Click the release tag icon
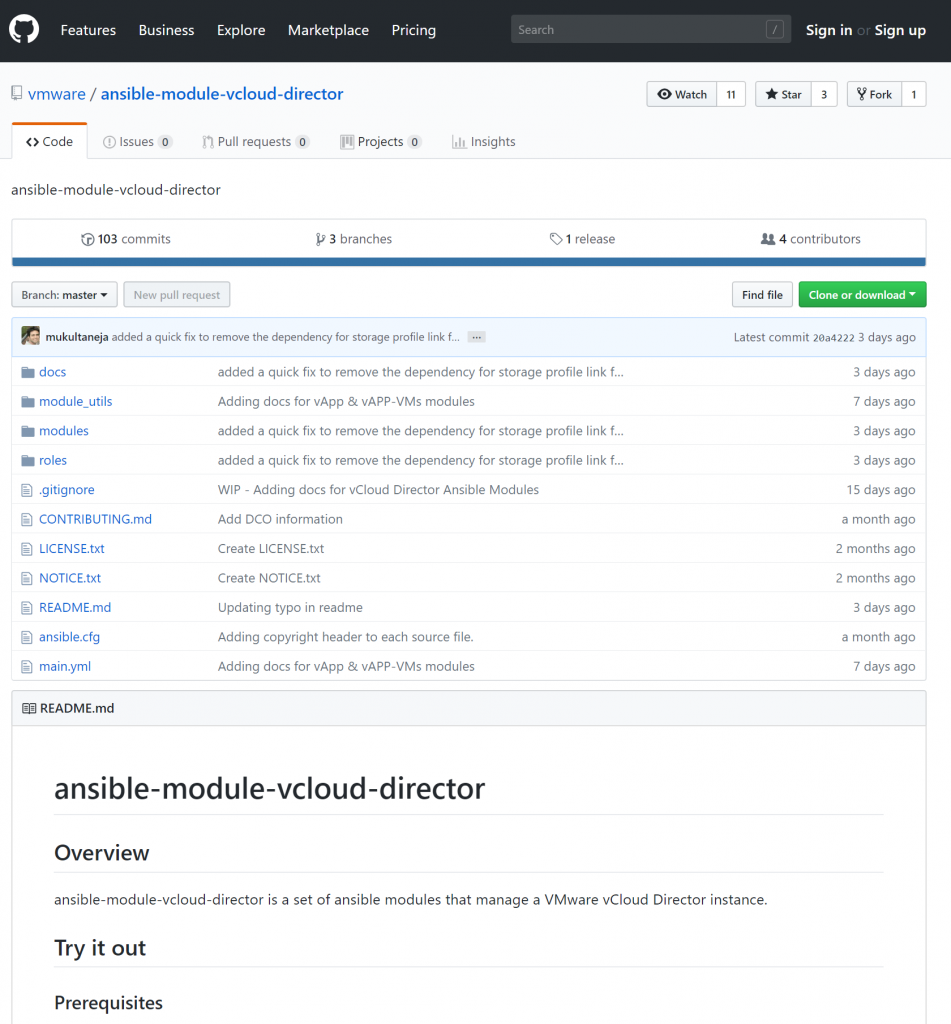This screenshot has height=1024, width=951. pyautogui.click(x=556, y=239)
